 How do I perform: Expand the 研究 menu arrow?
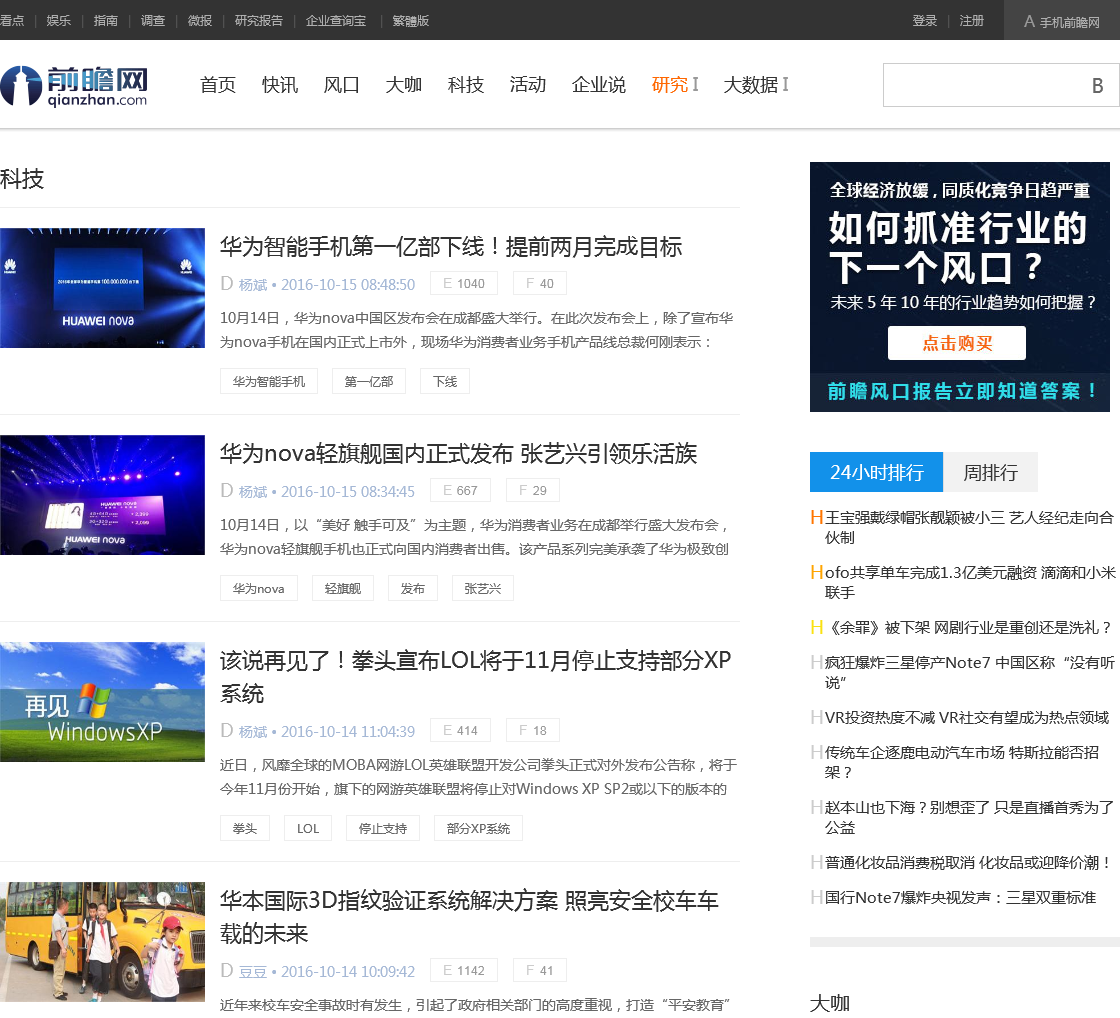click(x=696, y=84)
